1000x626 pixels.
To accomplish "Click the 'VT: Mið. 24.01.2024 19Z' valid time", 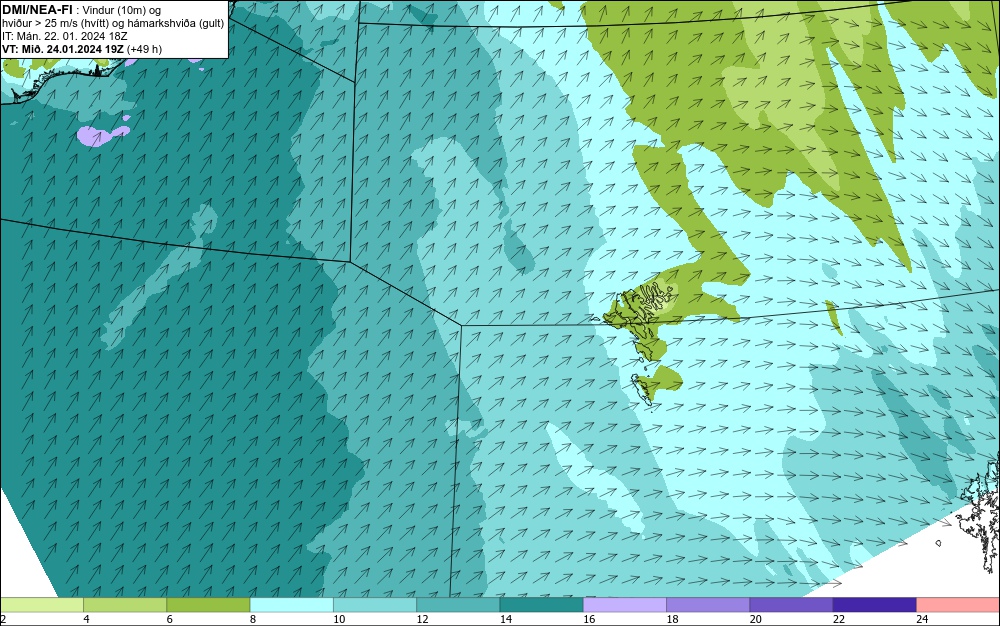I will pyautogui.click(x=63, y=49).
